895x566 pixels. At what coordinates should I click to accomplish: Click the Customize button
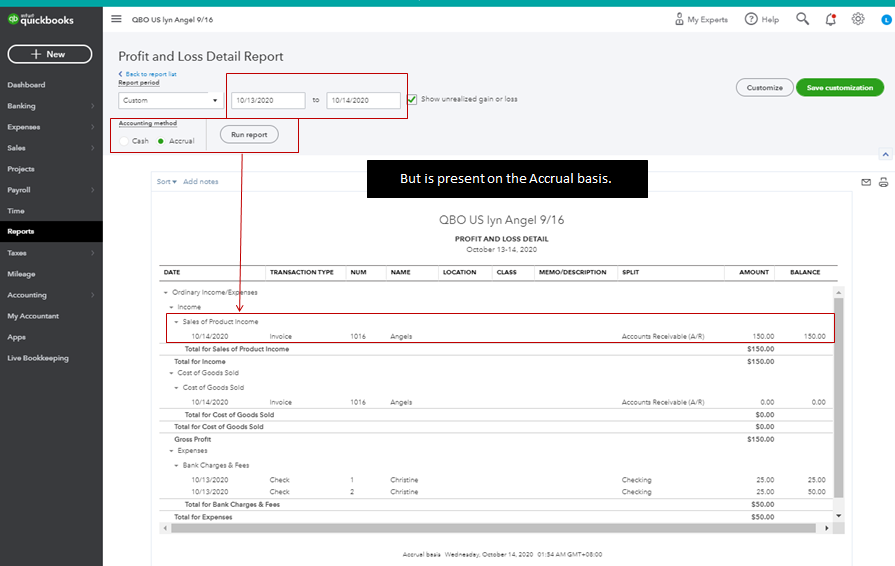click(764, 88)
